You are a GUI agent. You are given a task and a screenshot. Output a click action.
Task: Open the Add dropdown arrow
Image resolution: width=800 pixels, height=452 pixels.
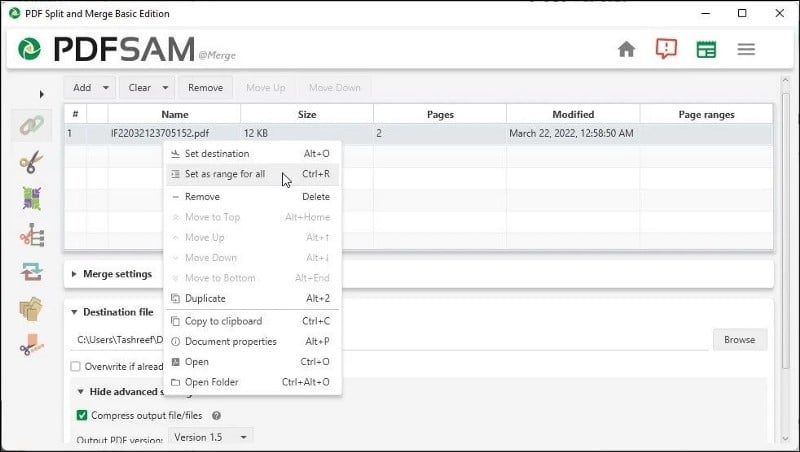pyautogui.click(x=106, y=88)
